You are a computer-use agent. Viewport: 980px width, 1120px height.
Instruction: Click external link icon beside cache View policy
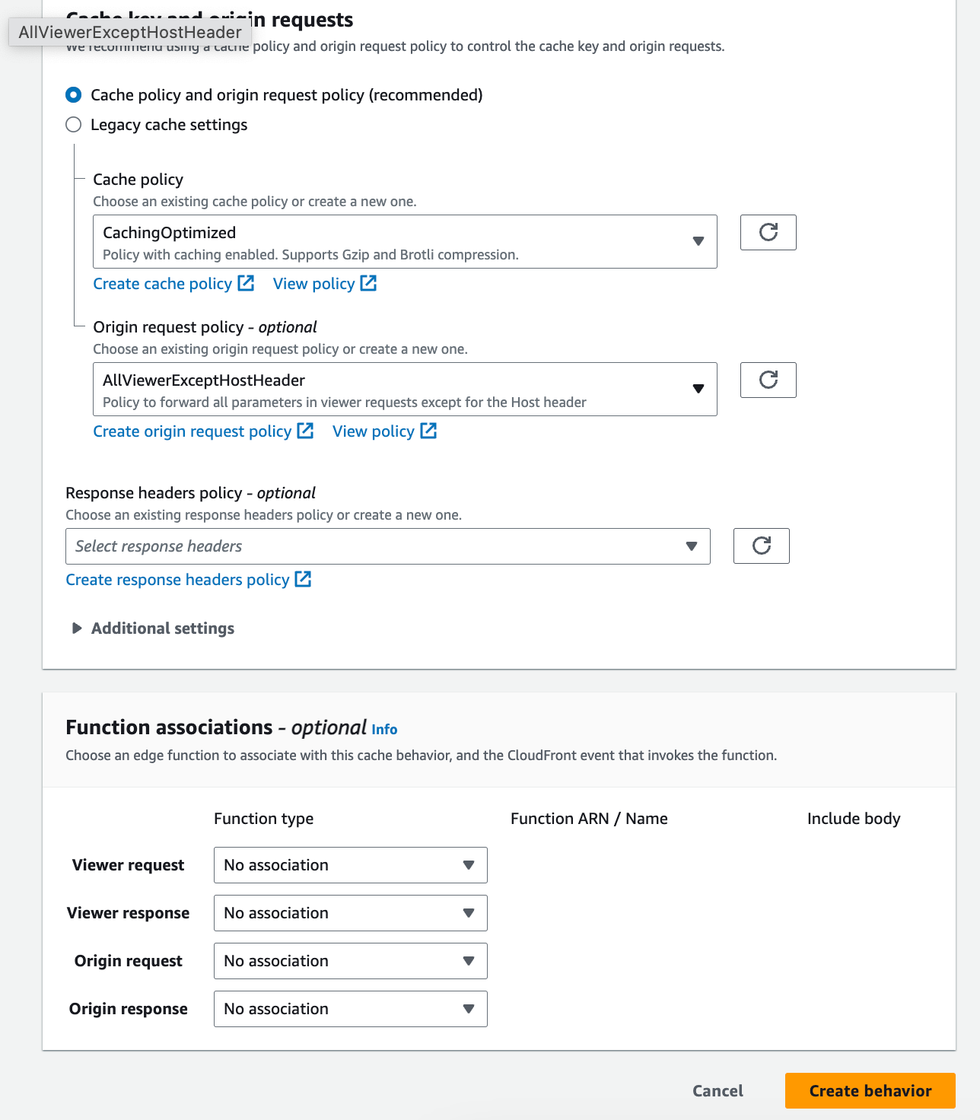coord(369,284)
